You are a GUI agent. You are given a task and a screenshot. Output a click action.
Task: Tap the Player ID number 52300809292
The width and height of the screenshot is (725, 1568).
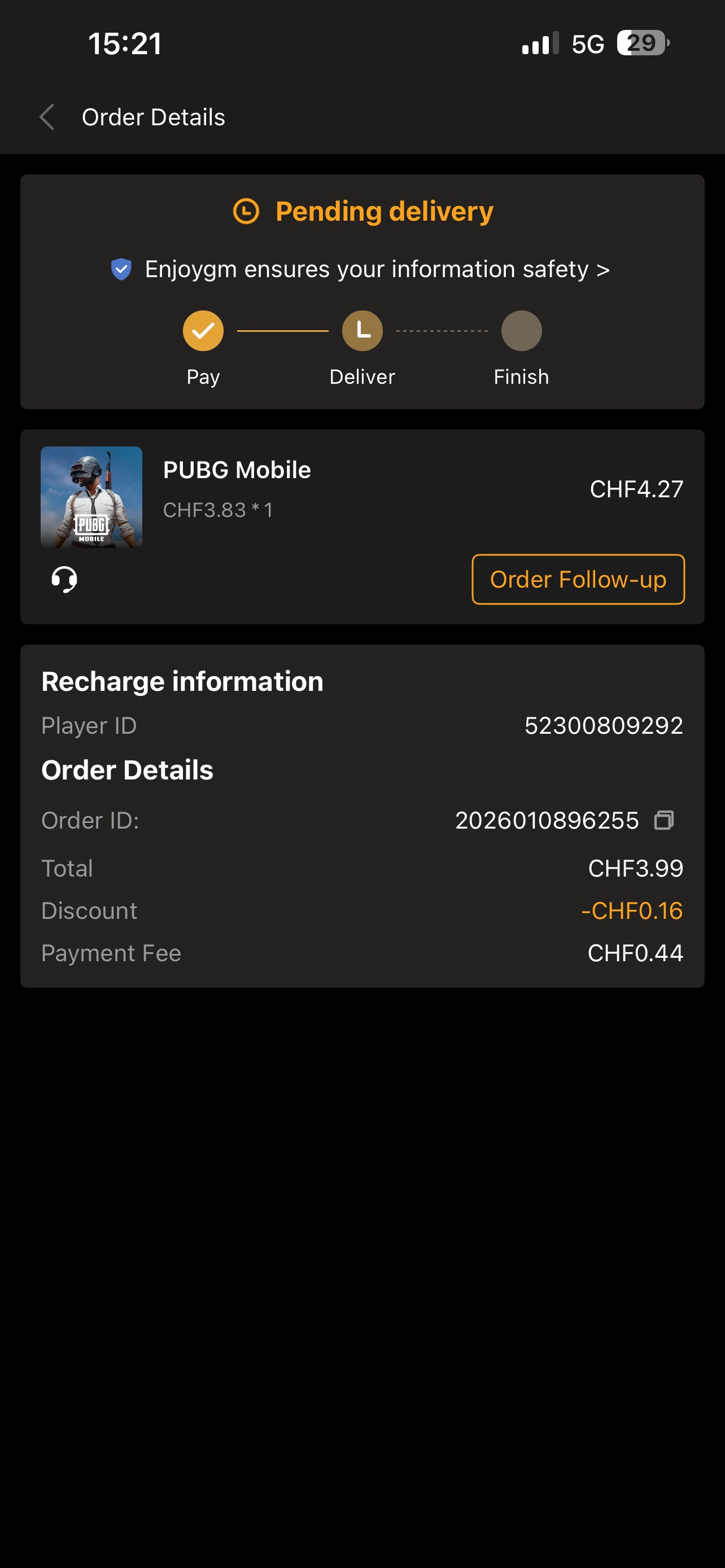point(603,725)
